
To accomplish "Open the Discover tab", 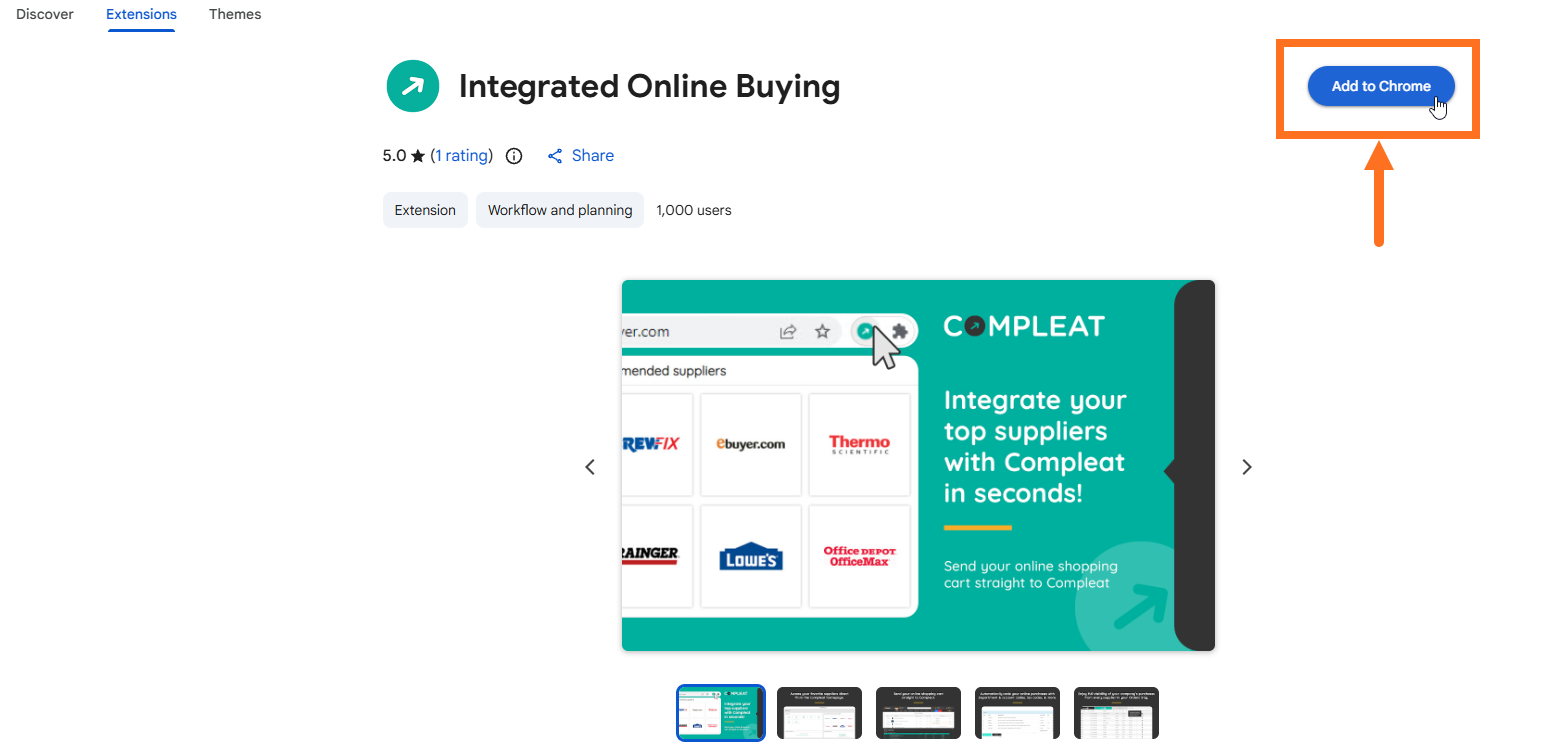I will pos(45,14).
